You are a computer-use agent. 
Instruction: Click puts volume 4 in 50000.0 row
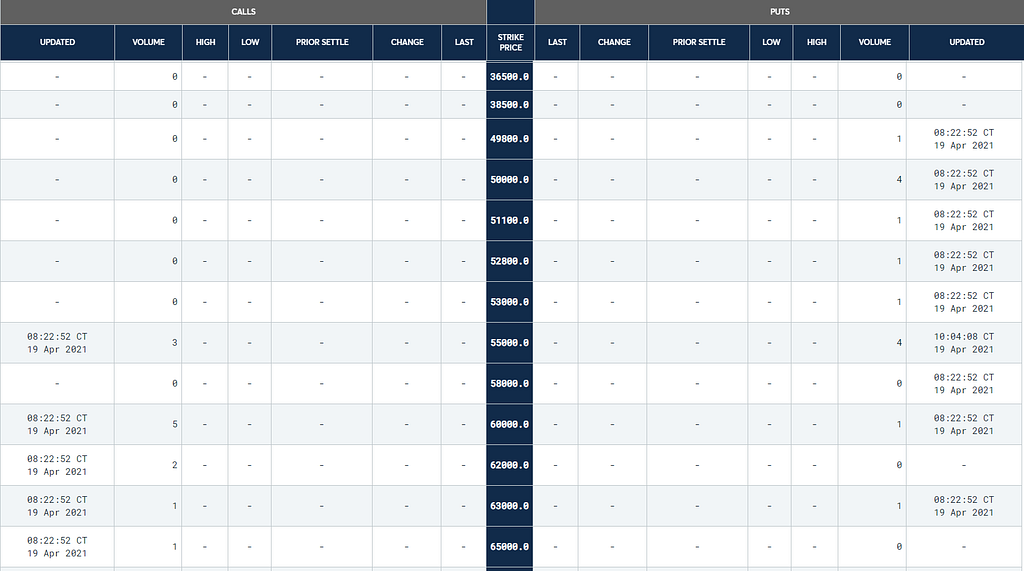point(899,180)
